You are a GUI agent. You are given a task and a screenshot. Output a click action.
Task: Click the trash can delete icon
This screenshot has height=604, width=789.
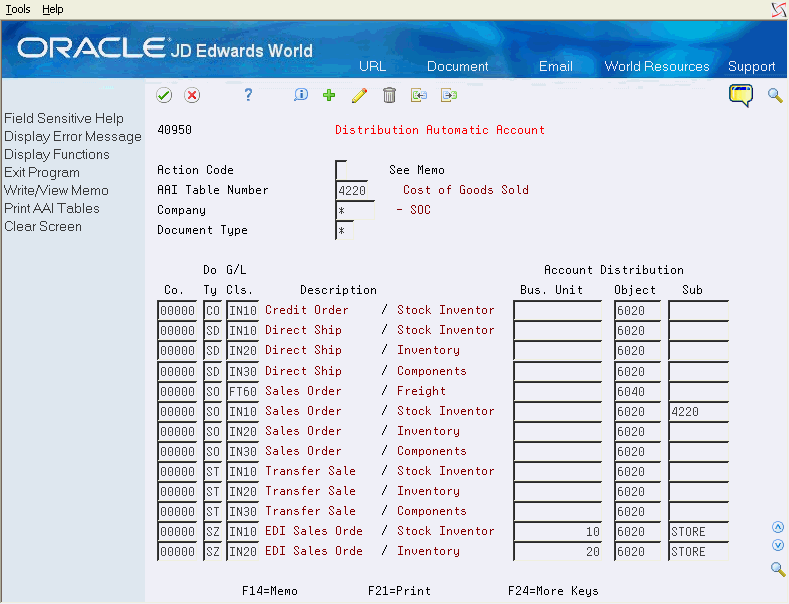[389, 95]
